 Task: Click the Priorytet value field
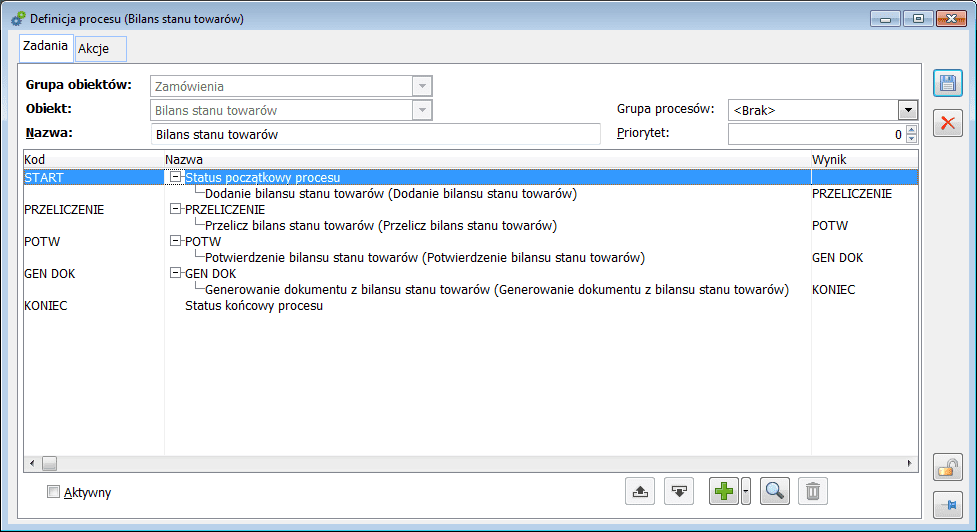(816, 135)
